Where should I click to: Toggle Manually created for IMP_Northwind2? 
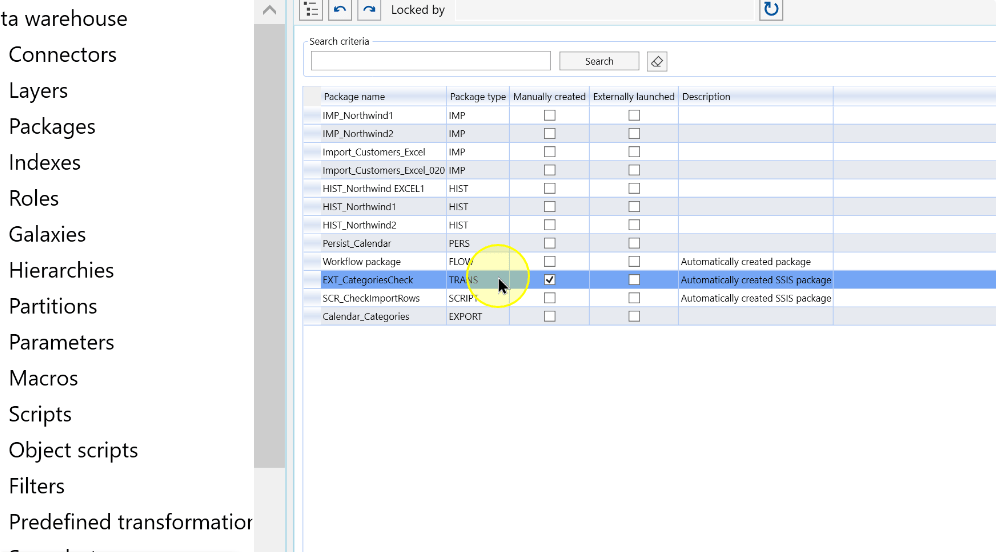549,133
